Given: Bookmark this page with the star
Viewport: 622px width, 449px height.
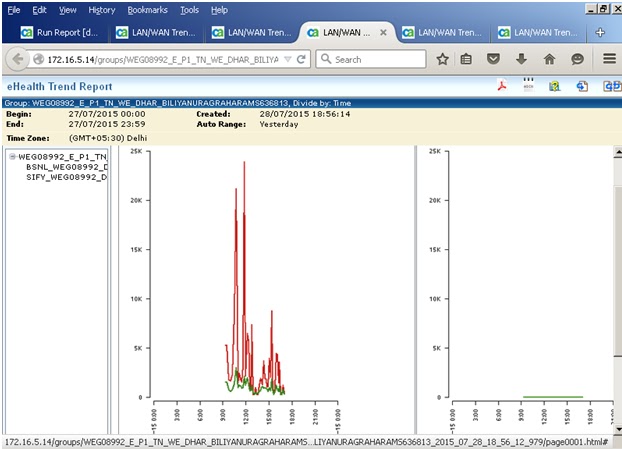Looking at the screenshot, I should 442,59.
